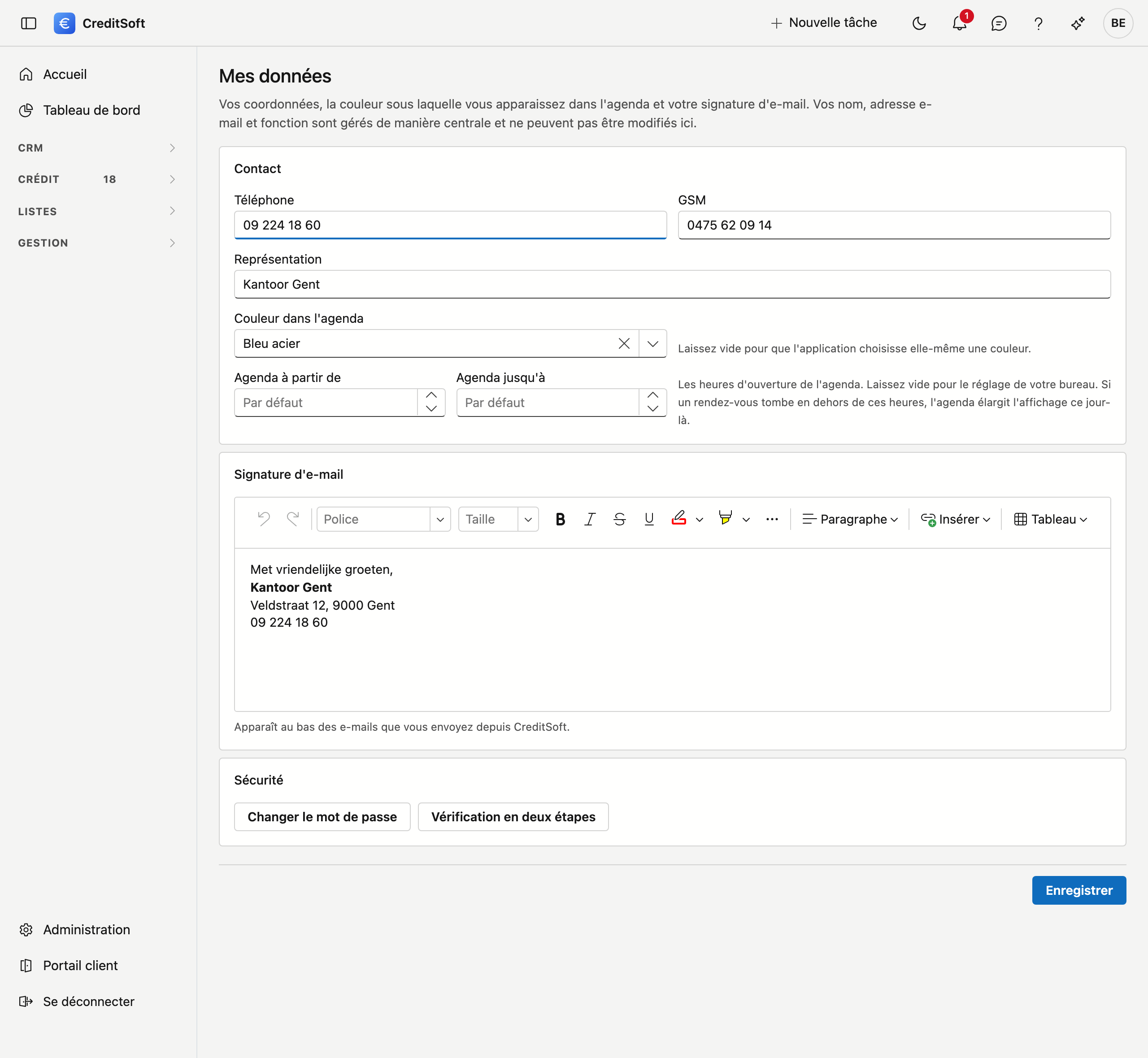Open the highlight color picker arrow
Image resolution: width=1148 pixels, height=1058 pixels.
coord(746,520)
